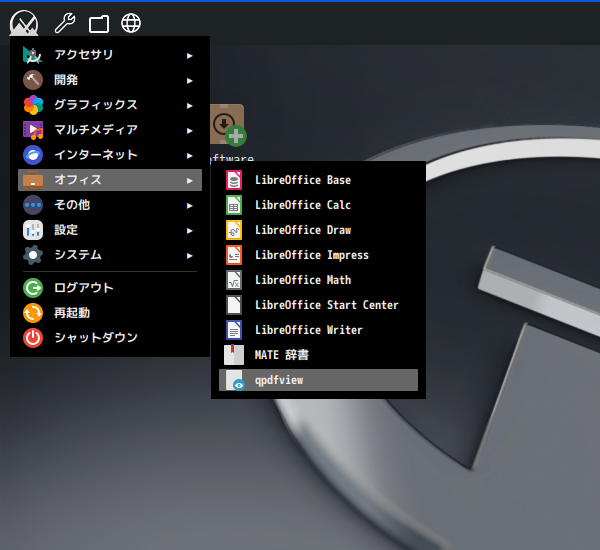
Task: Click the qpdfview eye icon
Action: click(x=235, y=380)
